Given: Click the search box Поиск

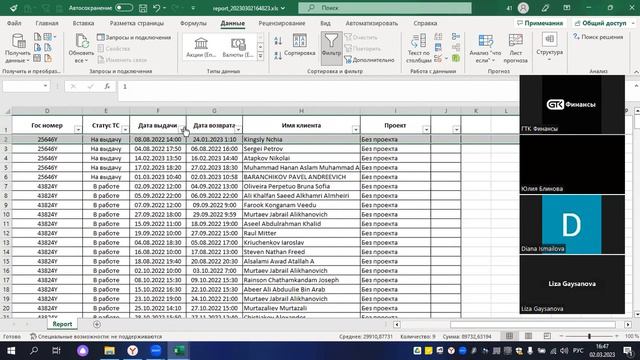Looking at the screenshot, I should (x=384, y=8).
